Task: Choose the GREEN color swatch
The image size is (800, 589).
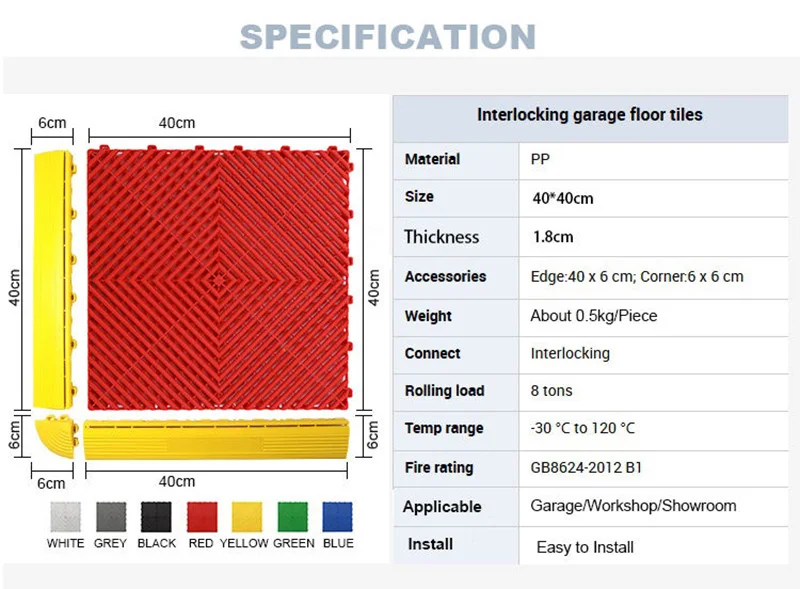Action: coord(292,519)
